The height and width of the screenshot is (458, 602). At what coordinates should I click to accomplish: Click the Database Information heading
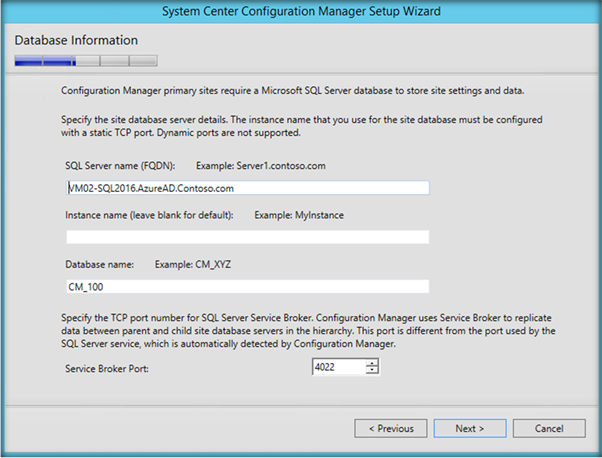click(76, 40)
